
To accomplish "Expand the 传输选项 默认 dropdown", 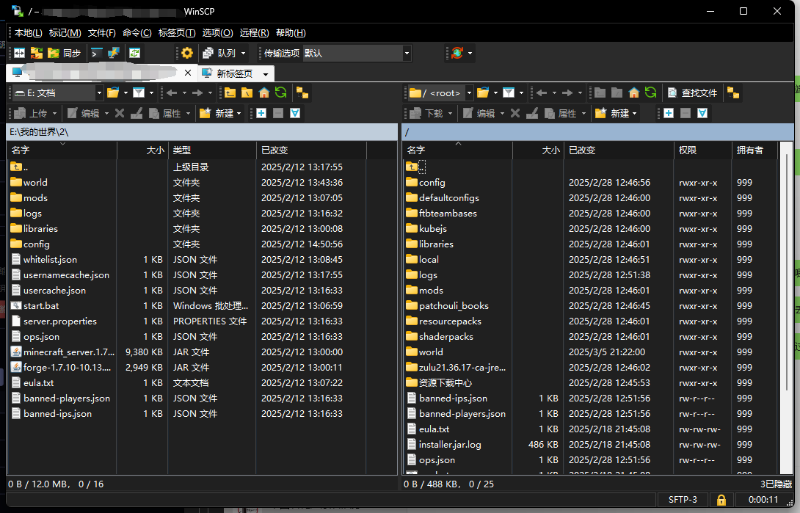I will coord(407,53).
